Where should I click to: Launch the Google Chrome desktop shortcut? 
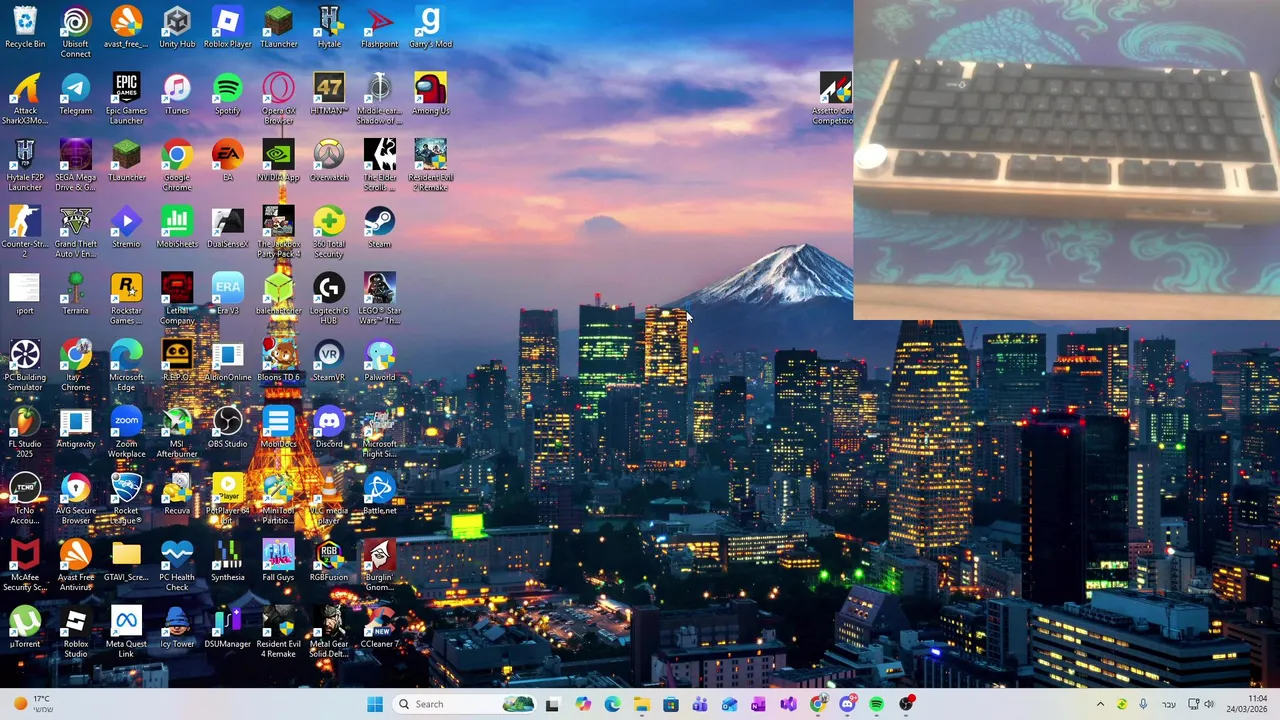pyautogui.click(x=177, y=165)
